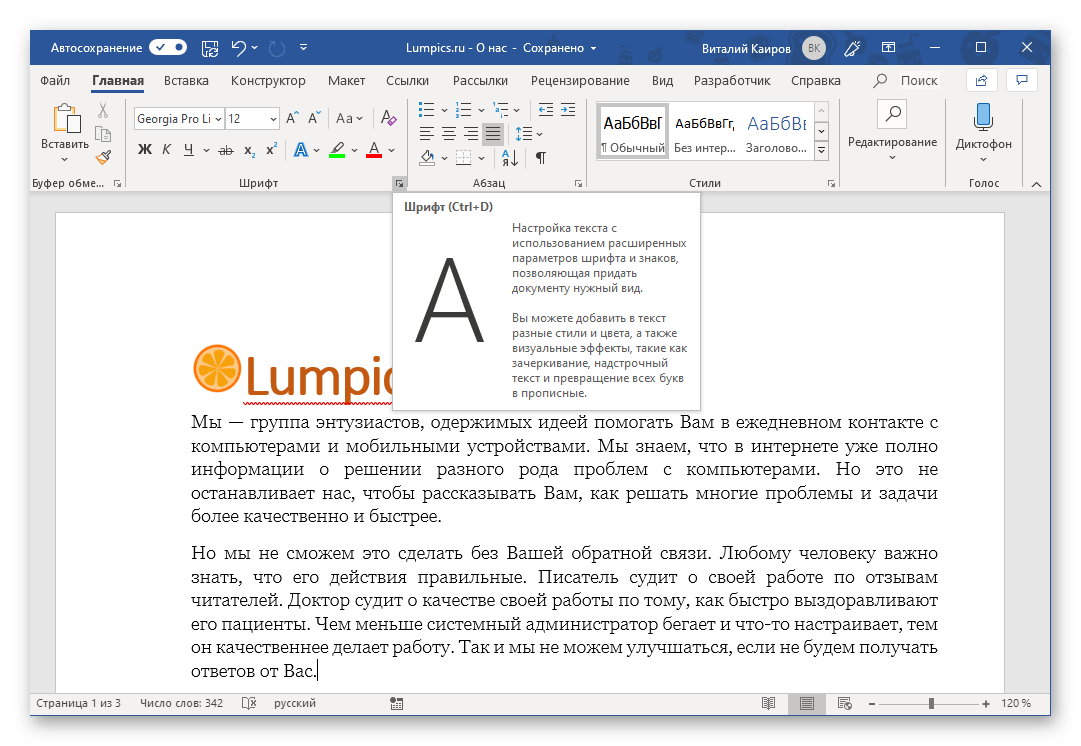Click the Show paragraph marks (¶) icon
Image resolution: width=1081 pixels, height=746 pixels.
pos(540,157)
